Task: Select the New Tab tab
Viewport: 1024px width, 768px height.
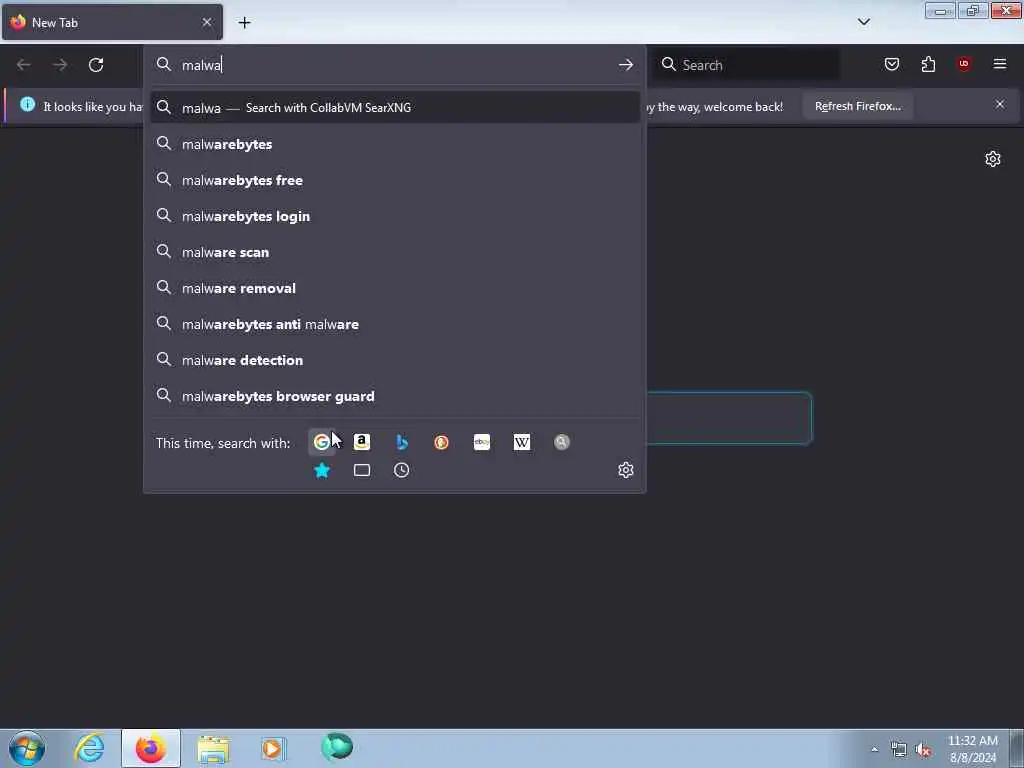Action: pyautogui.click(x=112, y=22)
